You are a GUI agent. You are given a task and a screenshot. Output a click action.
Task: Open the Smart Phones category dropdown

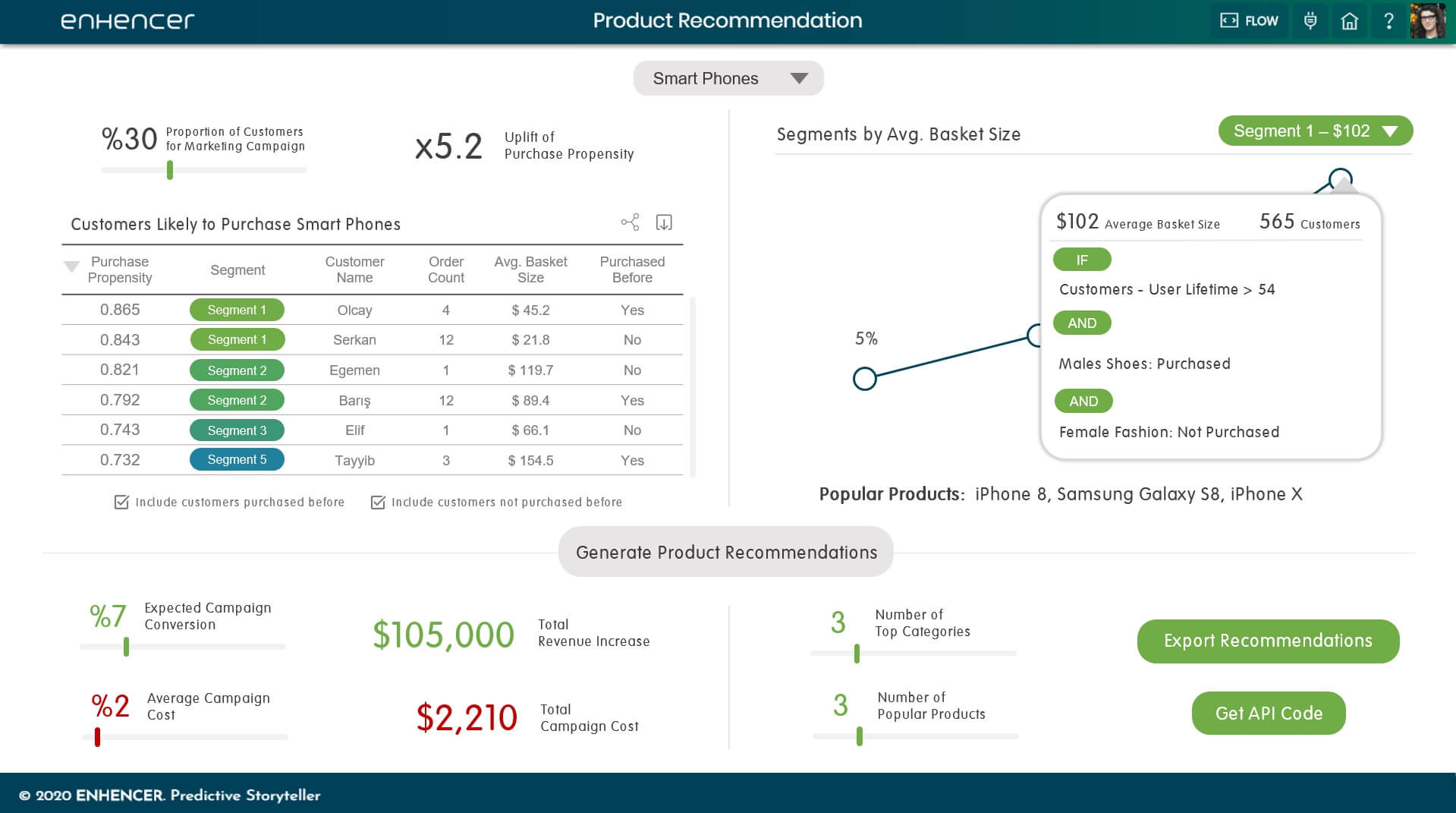[728, 78]
